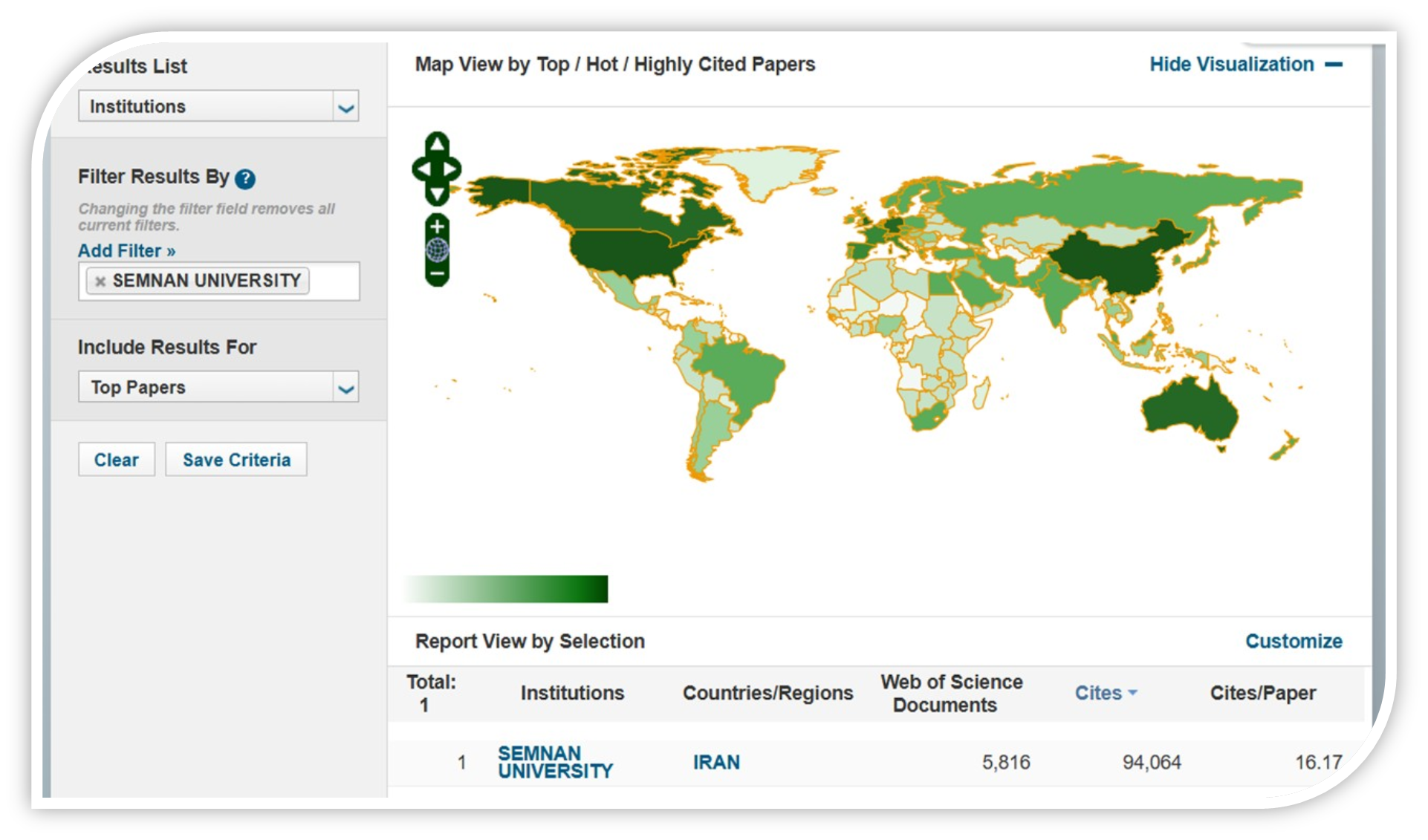Open the Customize report link
The image size is (1428, 840).
pyautogui.click(x=1293, y=641)
